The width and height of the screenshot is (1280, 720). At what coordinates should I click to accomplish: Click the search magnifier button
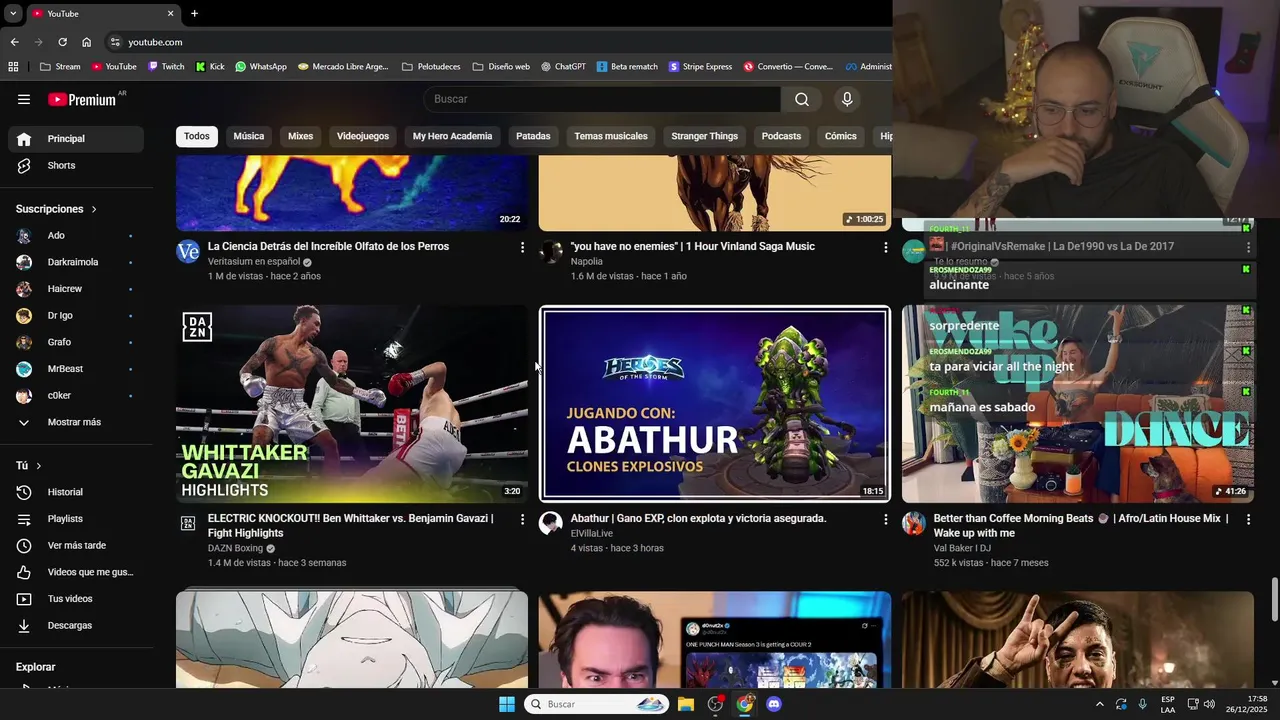pos(802,99)
